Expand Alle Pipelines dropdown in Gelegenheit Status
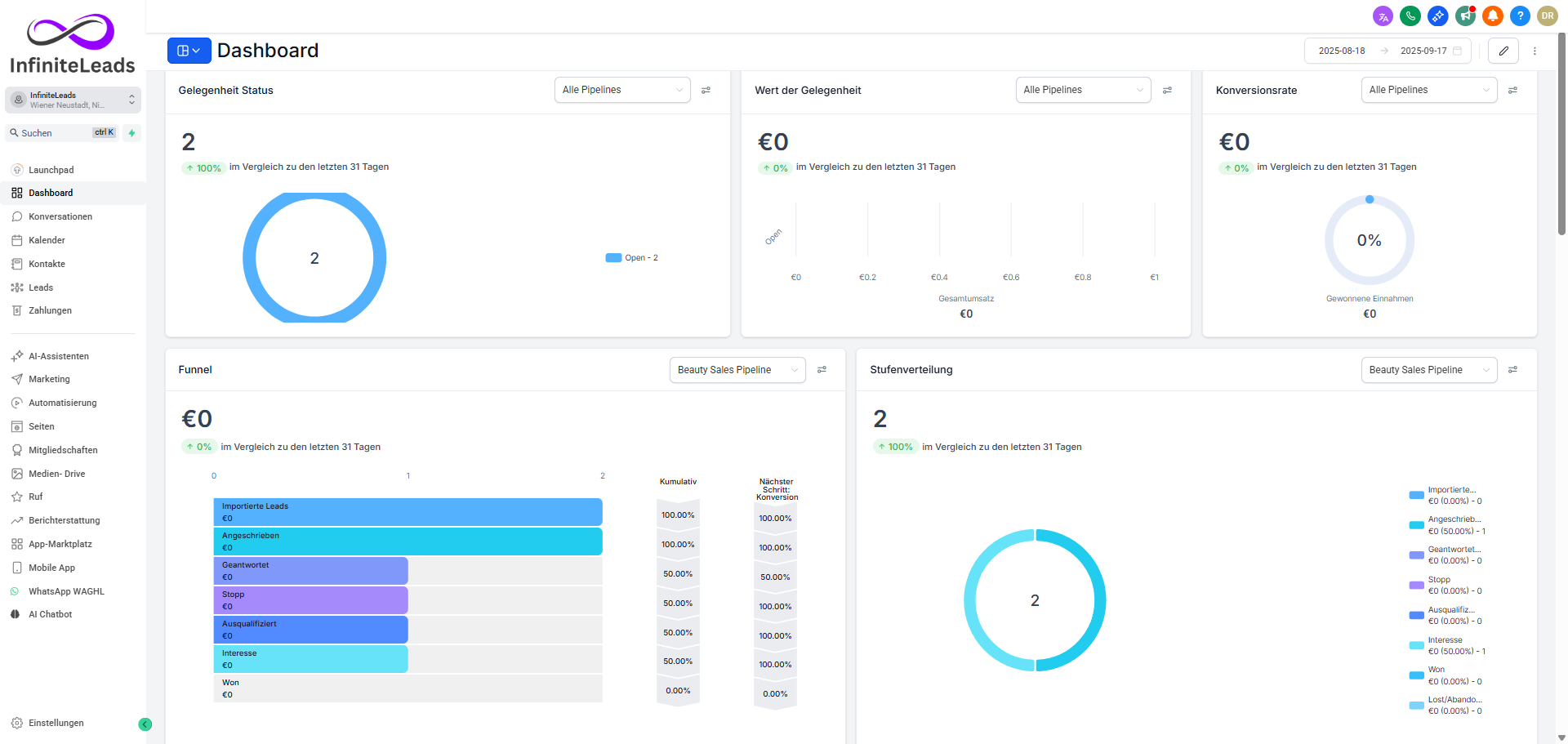The width and height of the screenshot is (1568, 744). [622, 90]
